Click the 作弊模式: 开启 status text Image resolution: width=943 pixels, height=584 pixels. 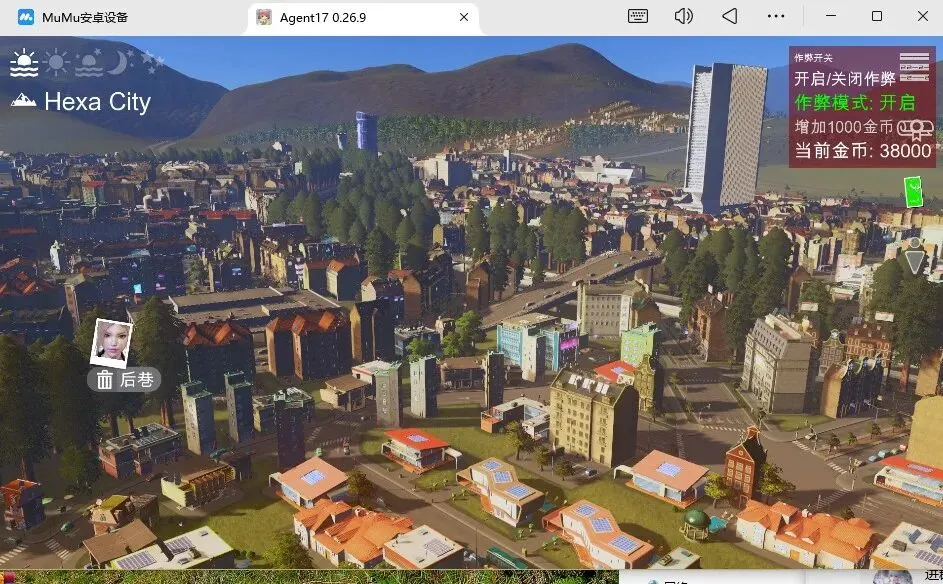[855, 103]
